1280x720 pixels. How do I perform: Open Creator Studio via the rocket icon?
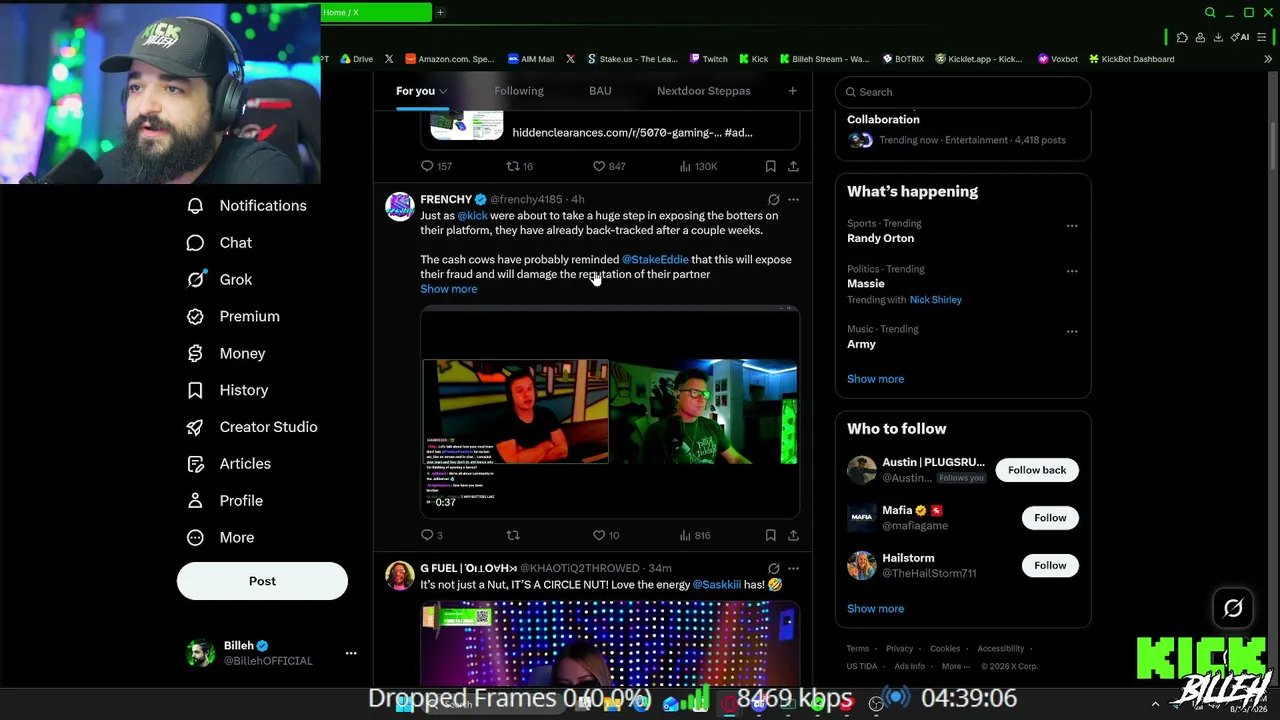pos(195,427)
